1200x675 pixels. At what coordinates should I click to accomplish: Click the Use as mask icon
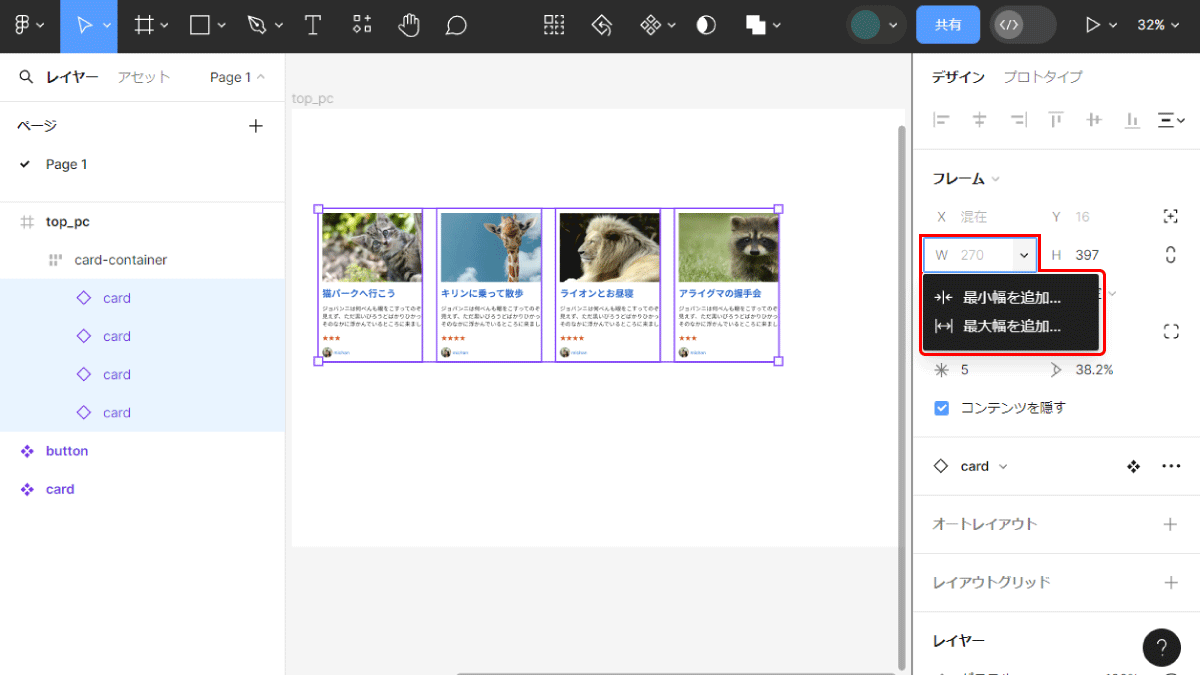[706, 26]
